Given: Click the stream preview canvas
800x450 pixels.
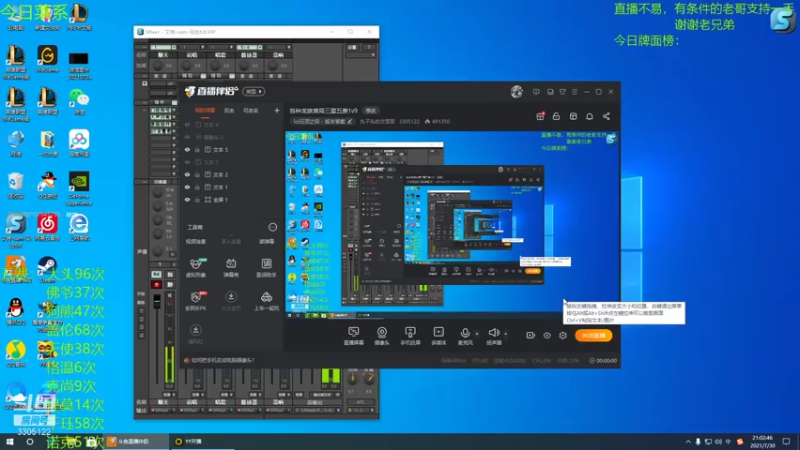Looking at the screenshot, I should pyautogui.click(x=453, y=225).
